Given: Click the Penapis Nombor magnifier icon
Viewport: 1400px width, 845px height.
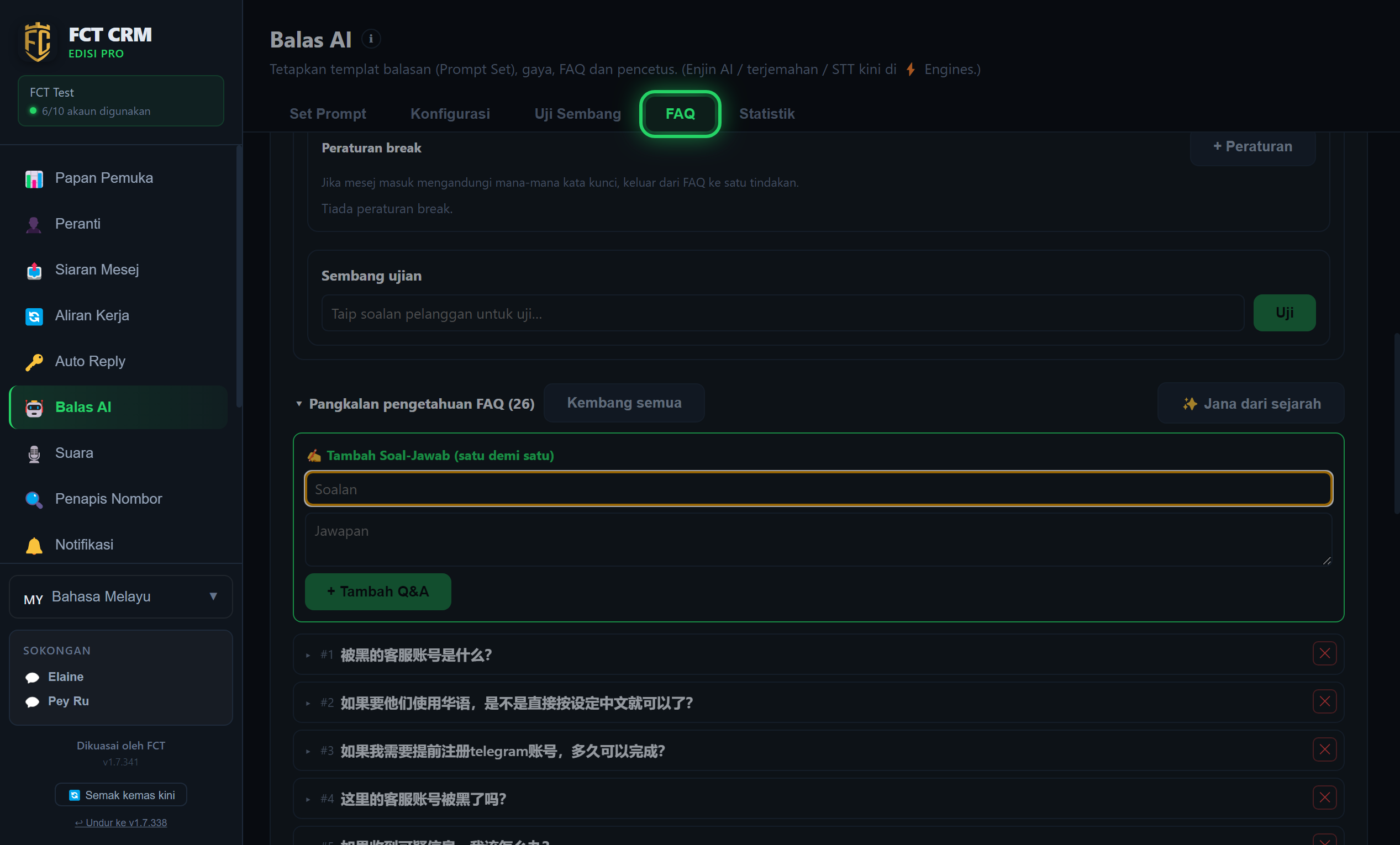Looking at the screenshot, I should point(34,500).
